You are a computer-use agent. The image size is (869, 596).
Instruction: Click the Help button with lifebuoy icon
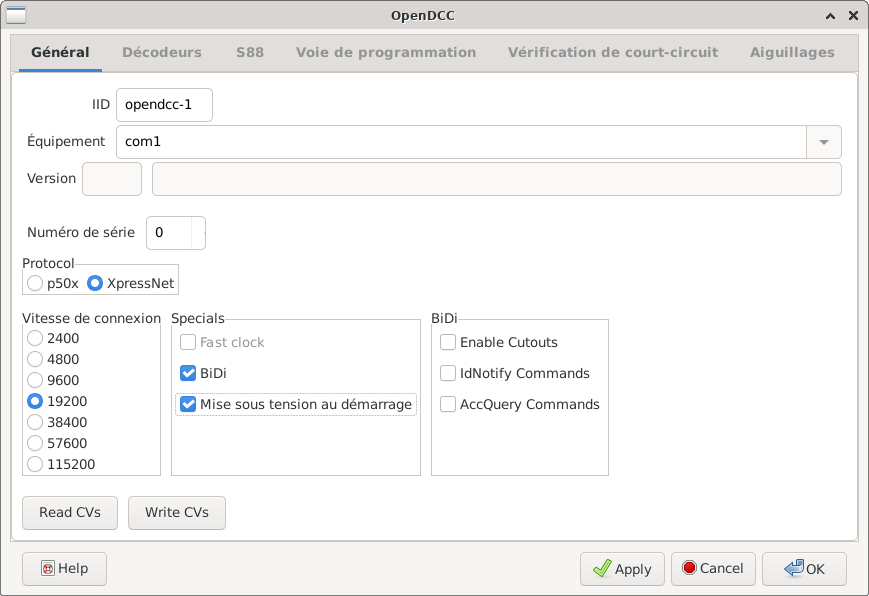[x=64, y=568]
